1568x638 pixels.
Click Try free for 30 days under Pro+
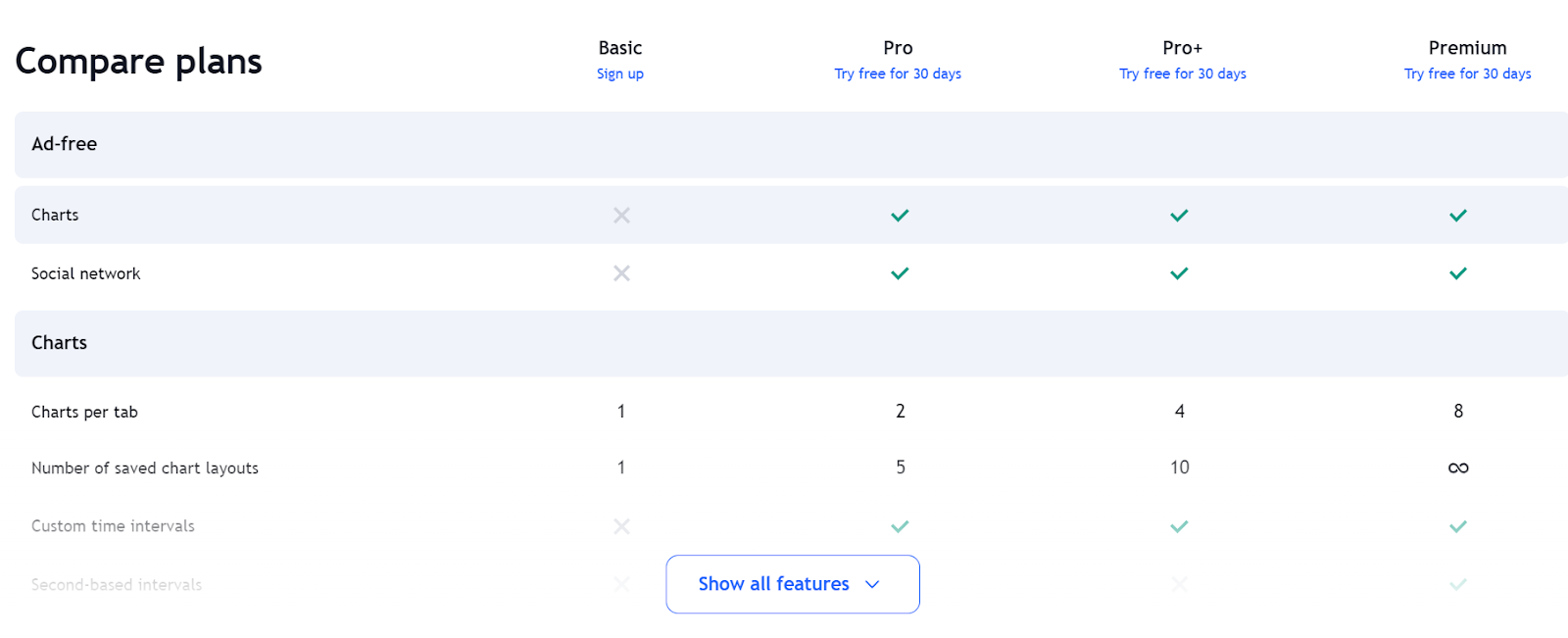(x=1183, y=74)
